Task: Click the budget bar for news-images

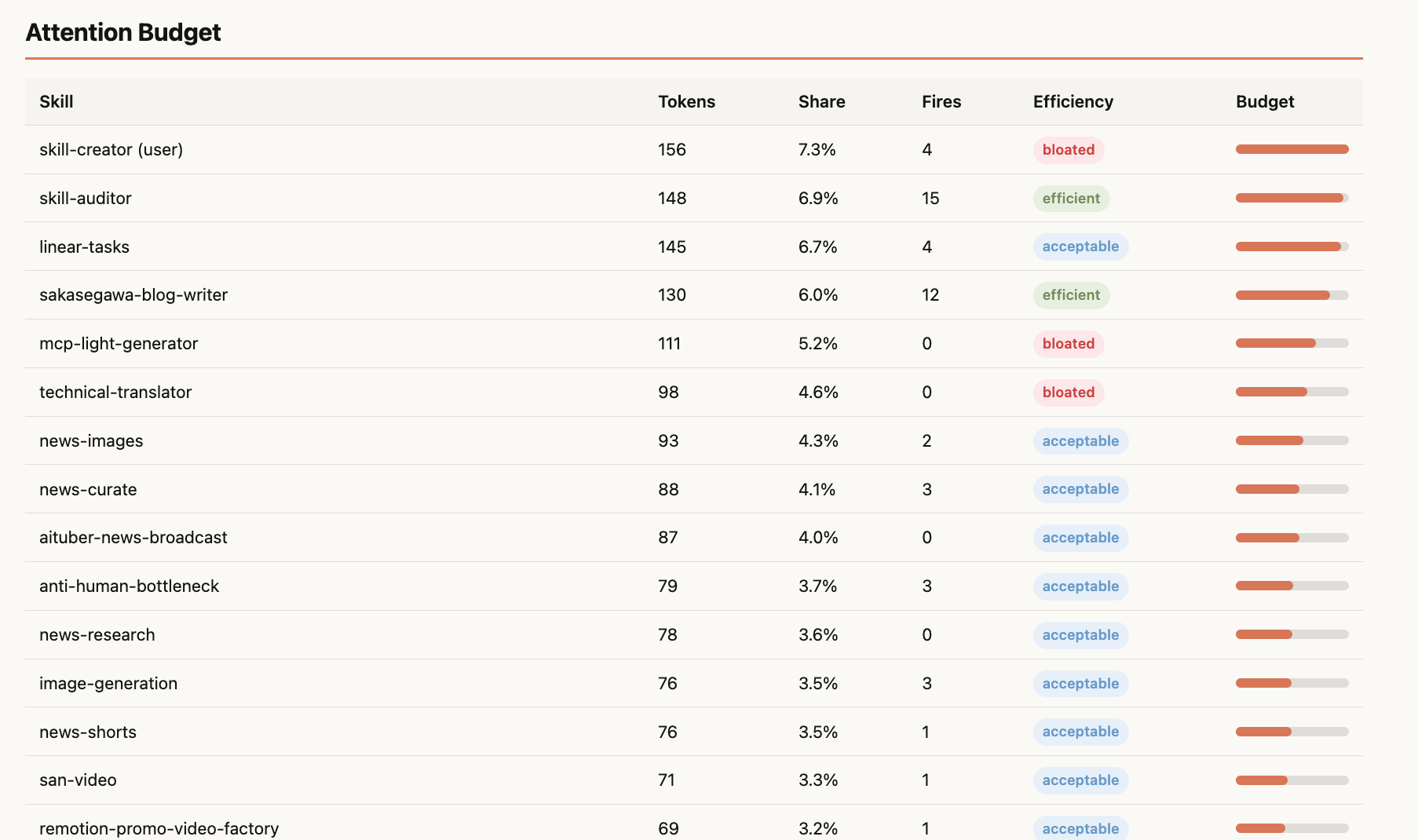Action: point(1292,440)
